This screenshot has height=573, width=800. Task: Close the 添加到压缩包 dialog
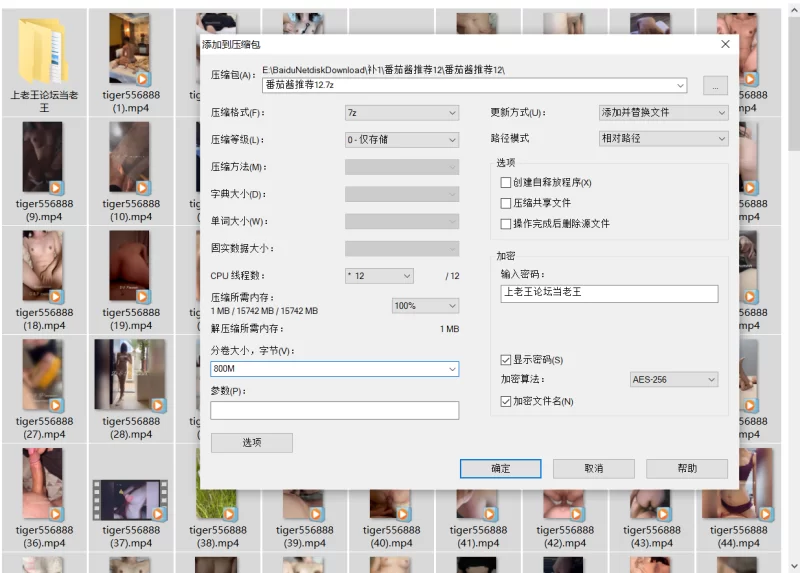click(x=725, y=44)
